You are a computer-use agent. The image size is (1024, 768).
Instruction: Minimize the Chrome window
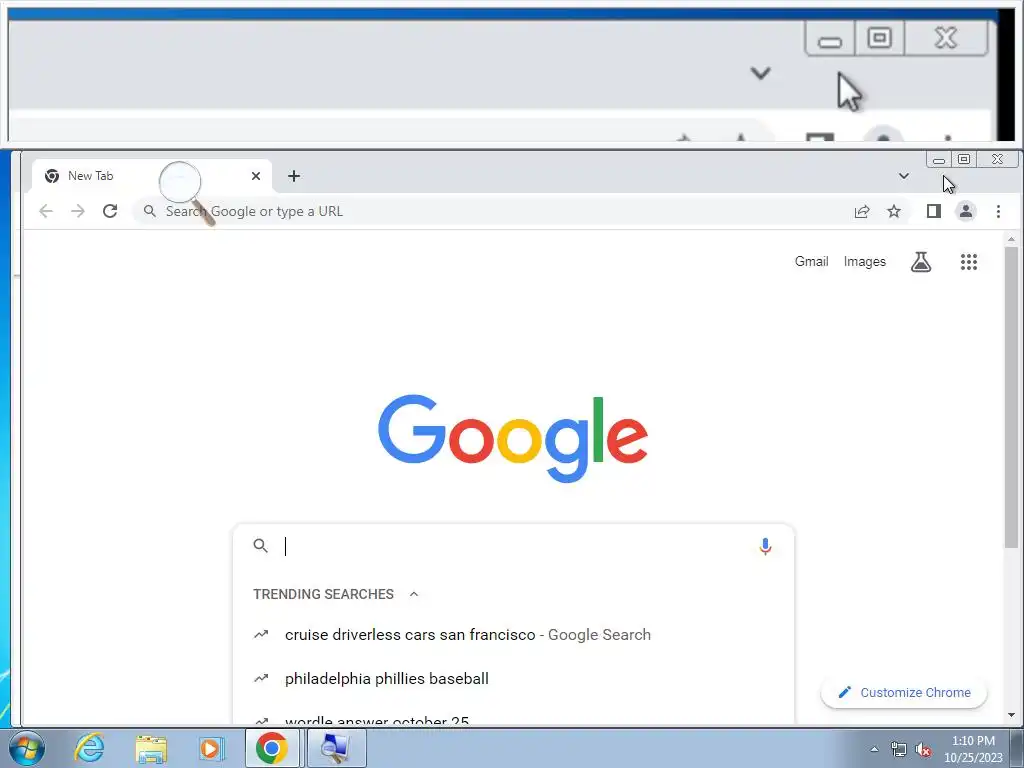(939, 159)
